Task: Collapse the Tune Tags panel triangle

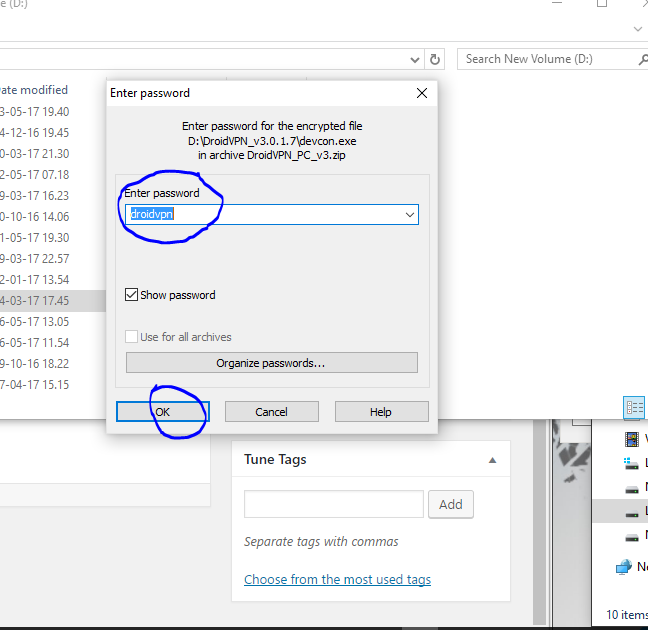Action: pos(492,460)
